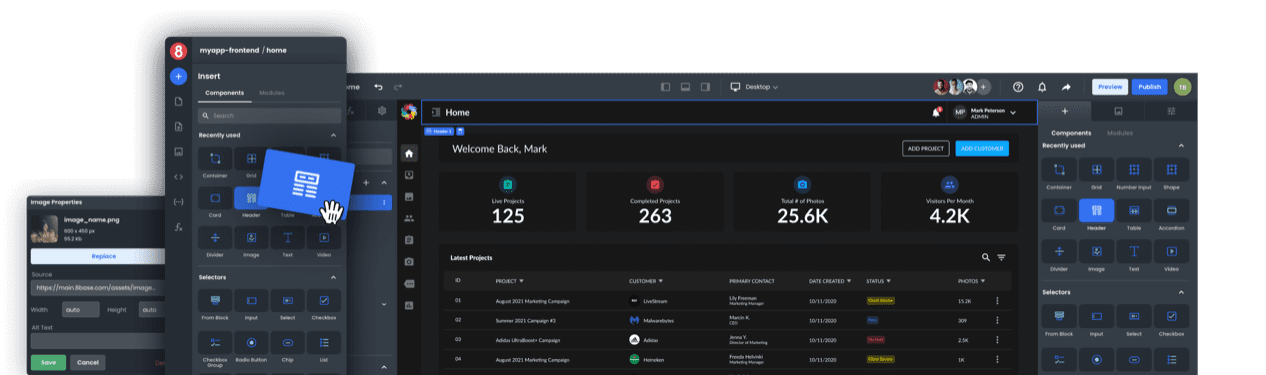
Task: Select Divider component in floating Insert panel
Action: click(215, 238)
